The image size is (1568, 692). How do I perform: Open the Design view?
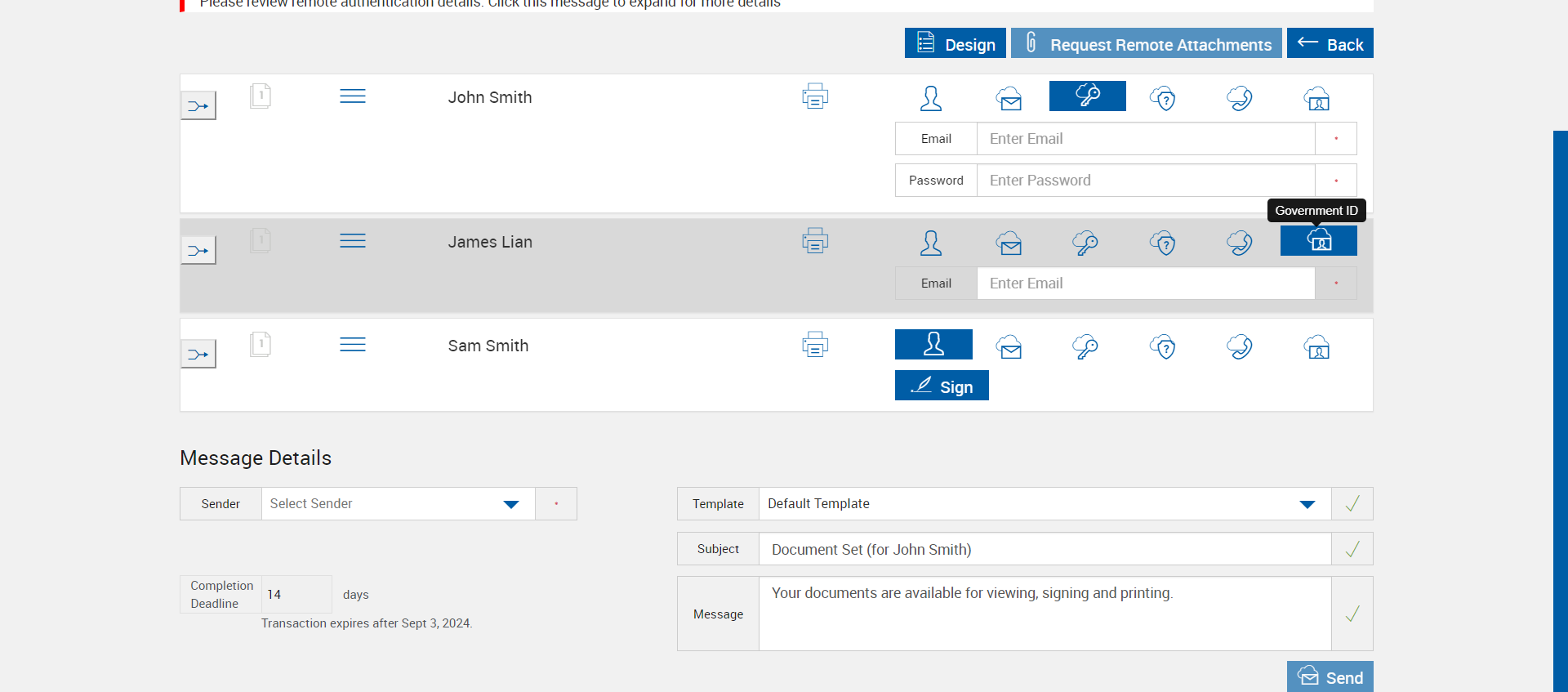pyautogui.click(x=955, y=44)
